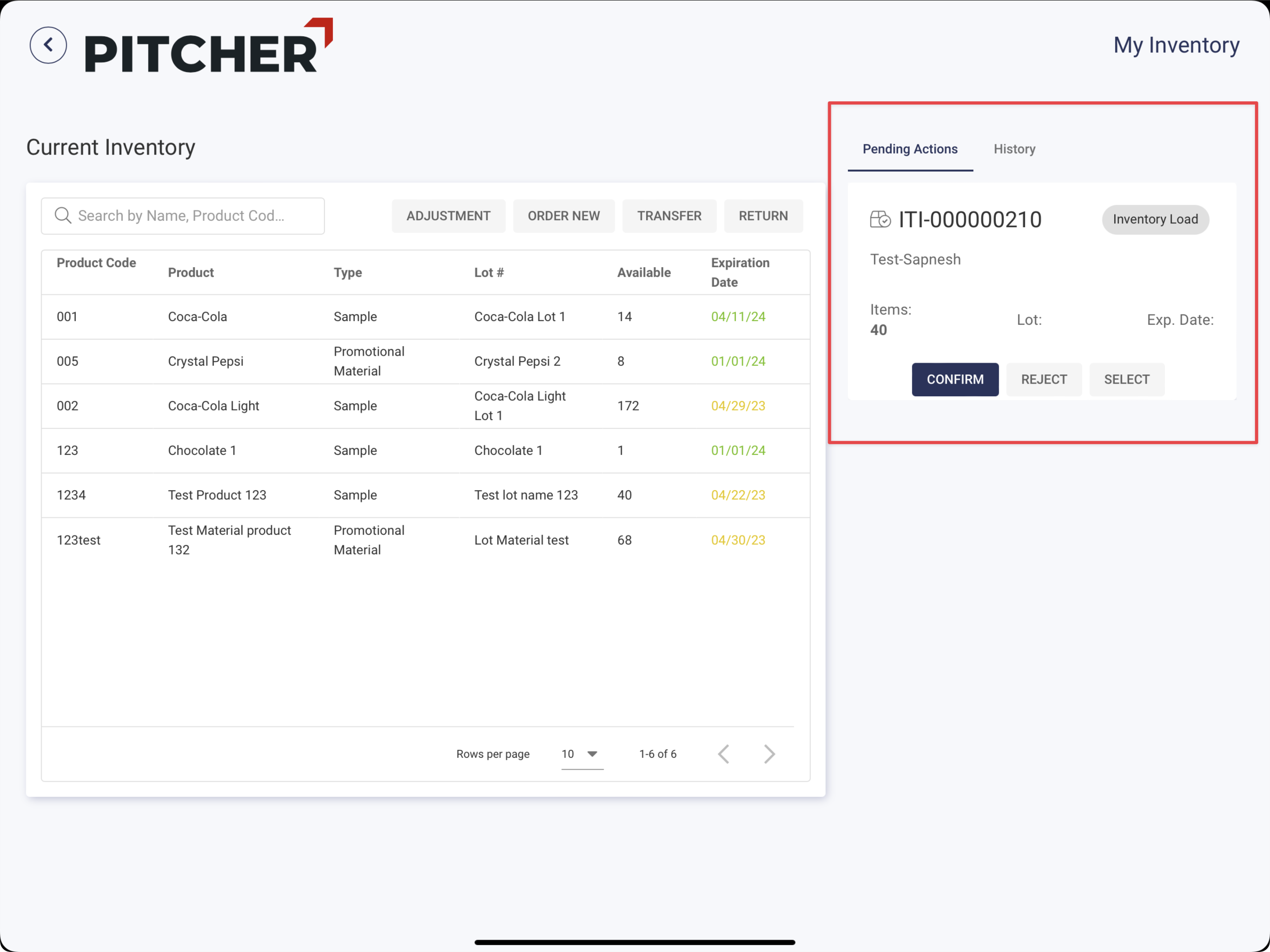Reject the pending inventory load
The image size is (1270, 952).
[x=1043, y=379]
